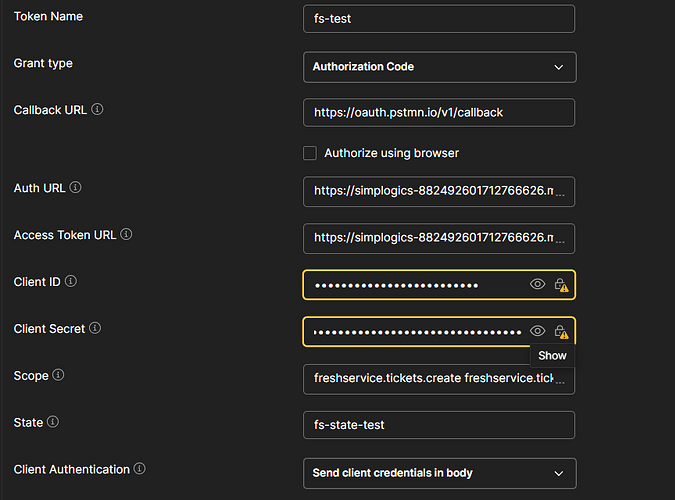Viewport: 675px width, 500px height.
Task: Reveal Client Secret using the eye icon
Action: point(537,331)
